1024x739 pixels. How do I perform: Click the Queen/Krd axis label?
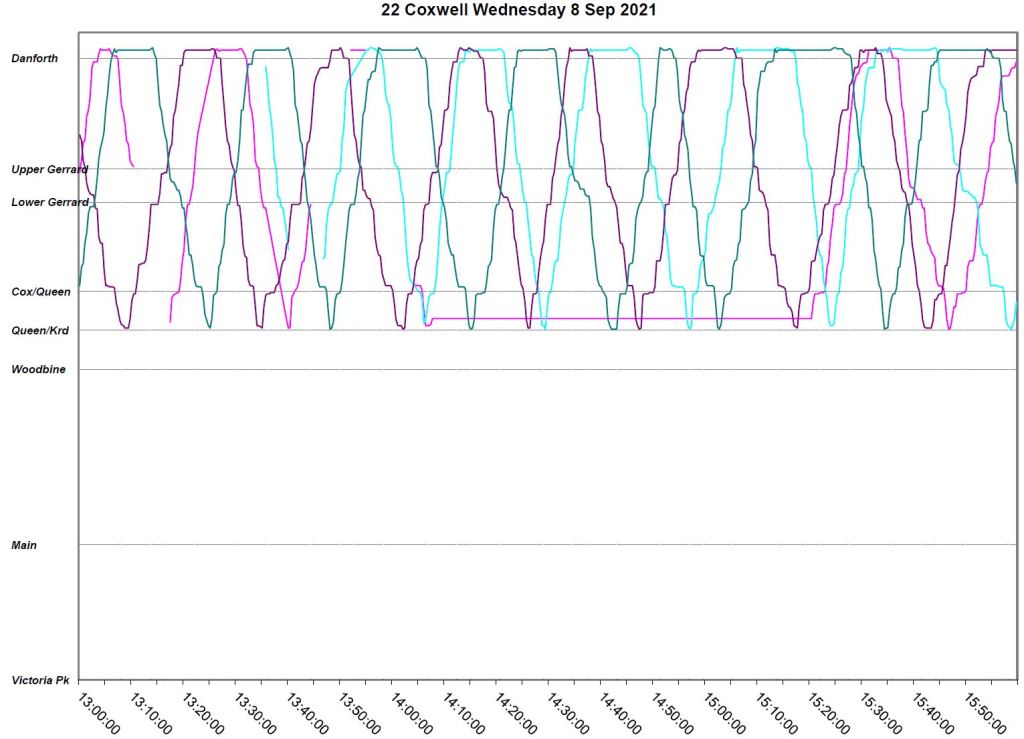point(39,331)
